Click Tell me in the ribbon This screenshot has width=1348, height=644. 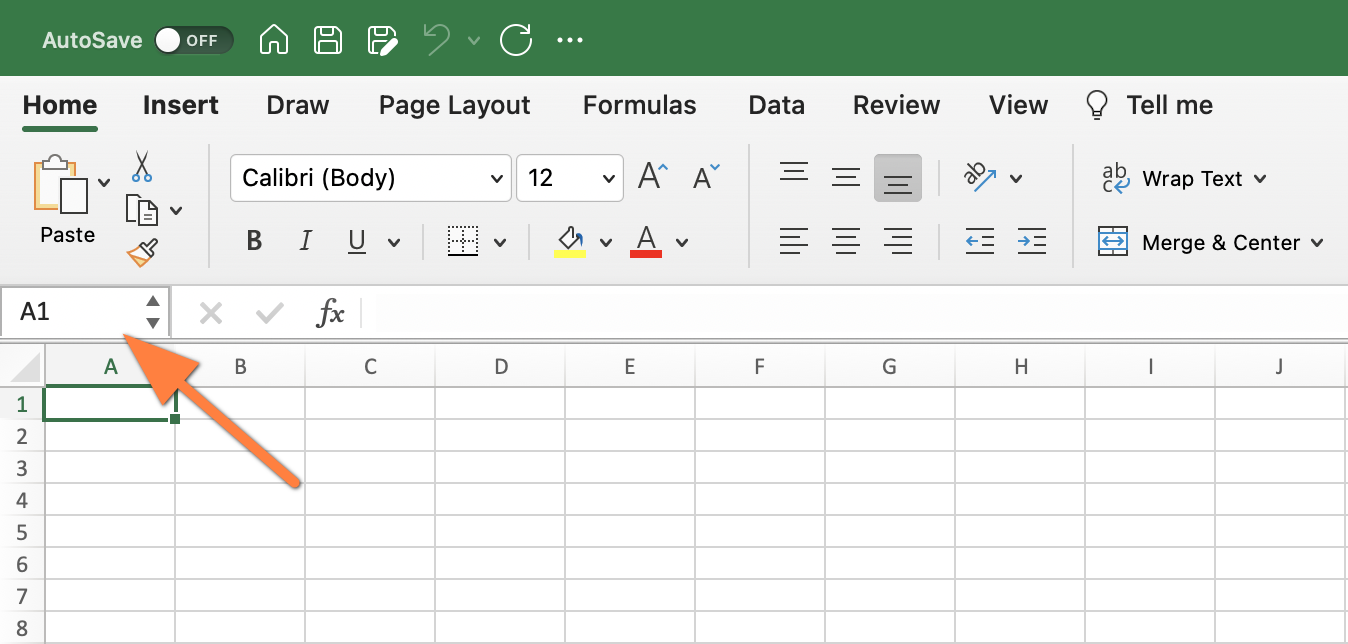point(1169,104)
